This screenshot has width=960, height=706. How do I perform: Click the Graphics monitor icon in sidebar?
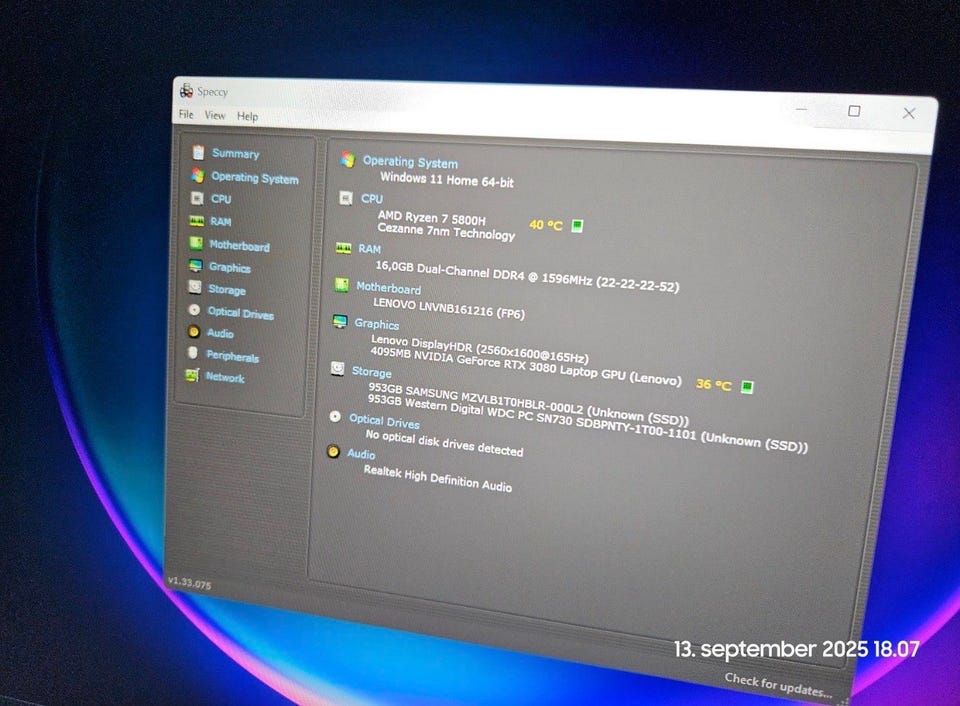[x=195, y=266]
